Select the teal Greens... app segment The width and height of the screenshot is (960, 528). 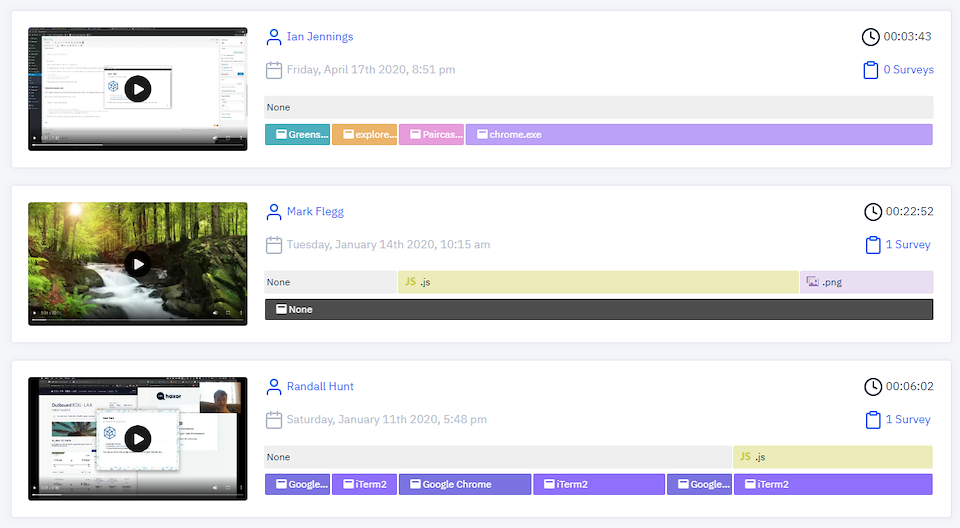[298, 135]
